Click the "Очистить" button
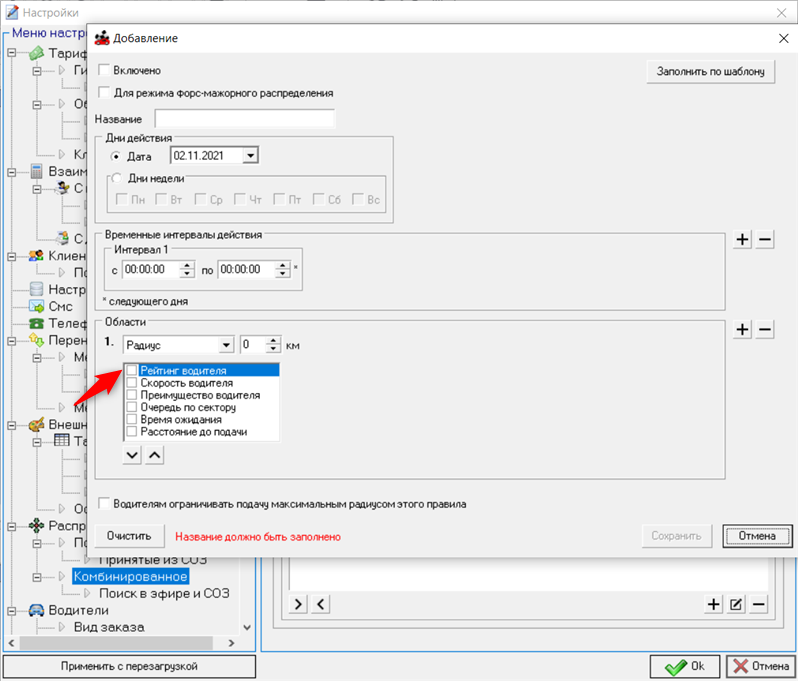 point(129,536)
